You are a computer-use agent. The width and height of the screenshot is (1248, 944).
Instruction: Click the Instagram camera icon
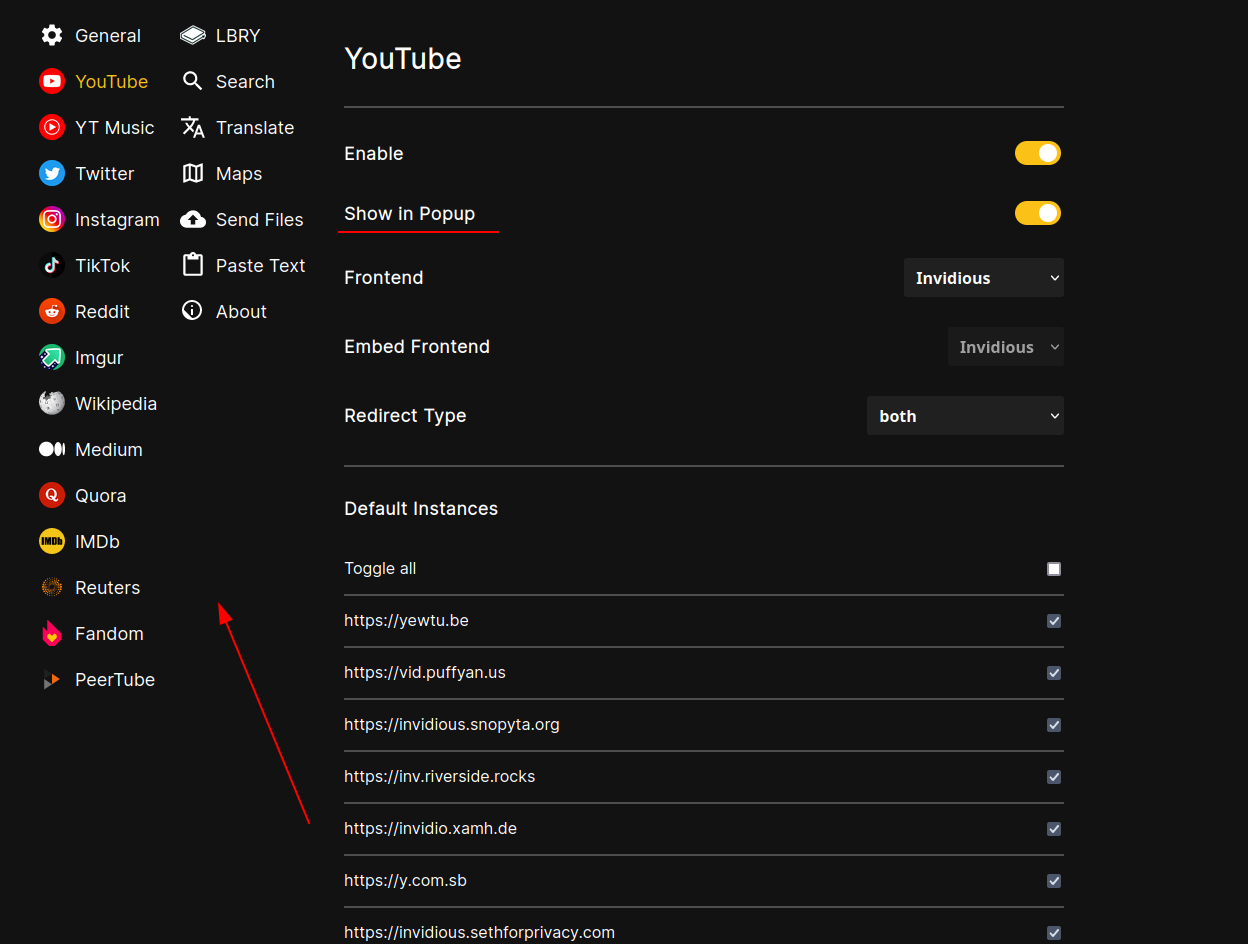pyautogui.click(x=51, y=219)
